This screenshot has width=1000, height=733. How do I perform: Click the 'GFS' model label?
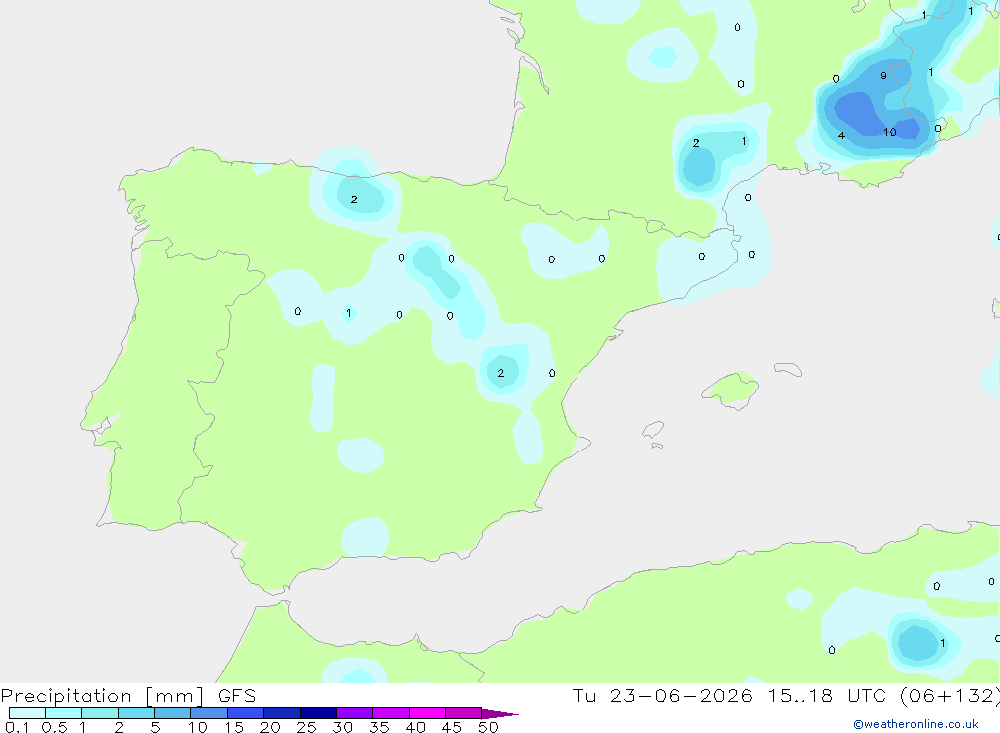pos(237,696)
